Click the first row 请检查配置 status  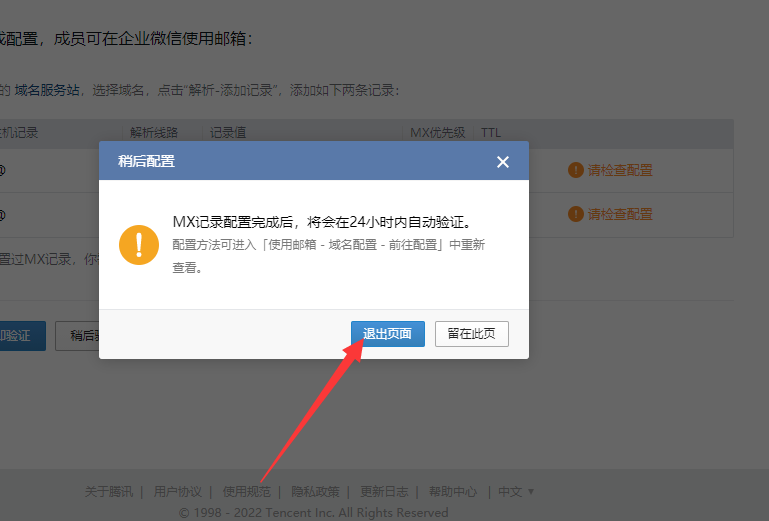tap(620, 170)
